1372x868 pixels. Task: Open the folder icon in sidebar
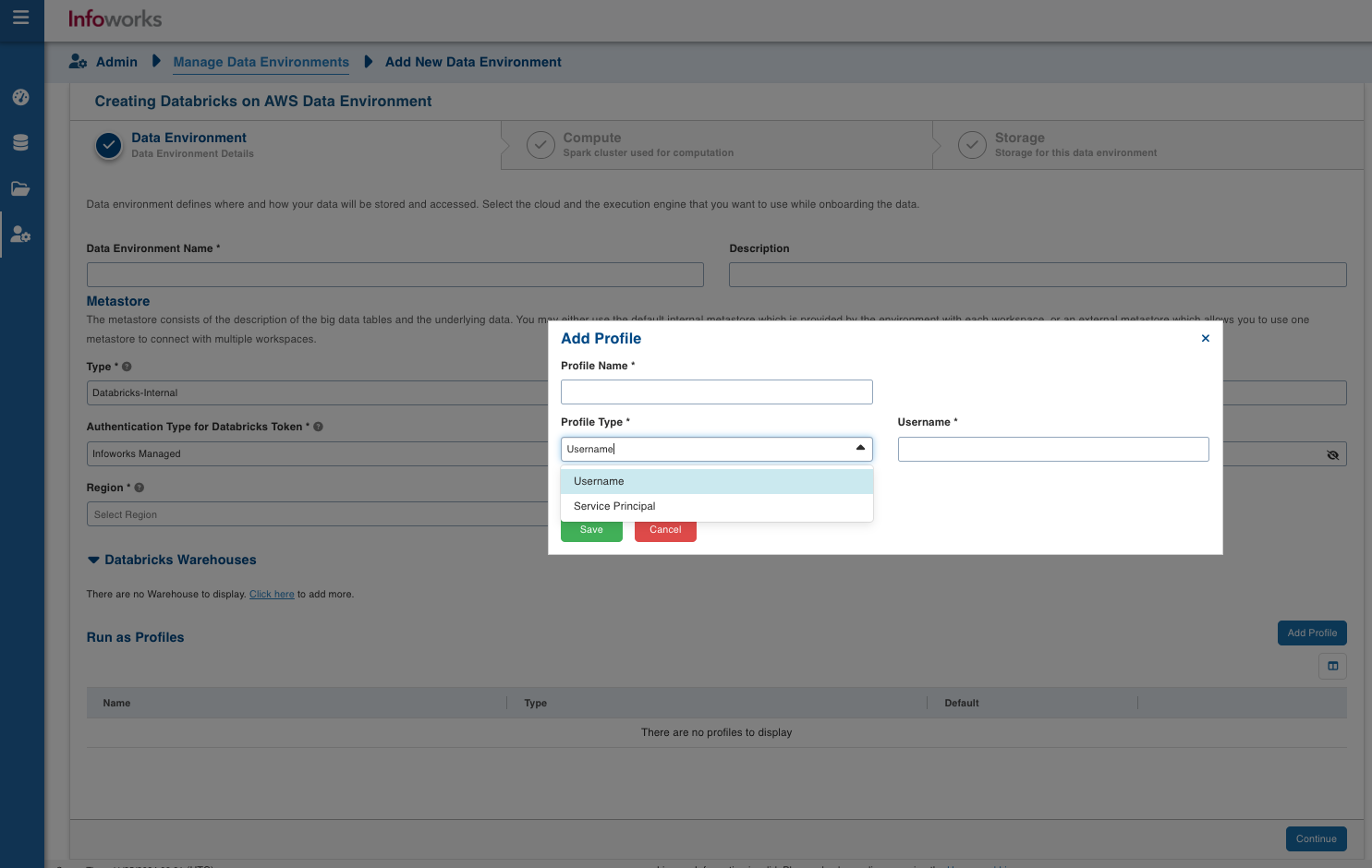pos(20,188)
